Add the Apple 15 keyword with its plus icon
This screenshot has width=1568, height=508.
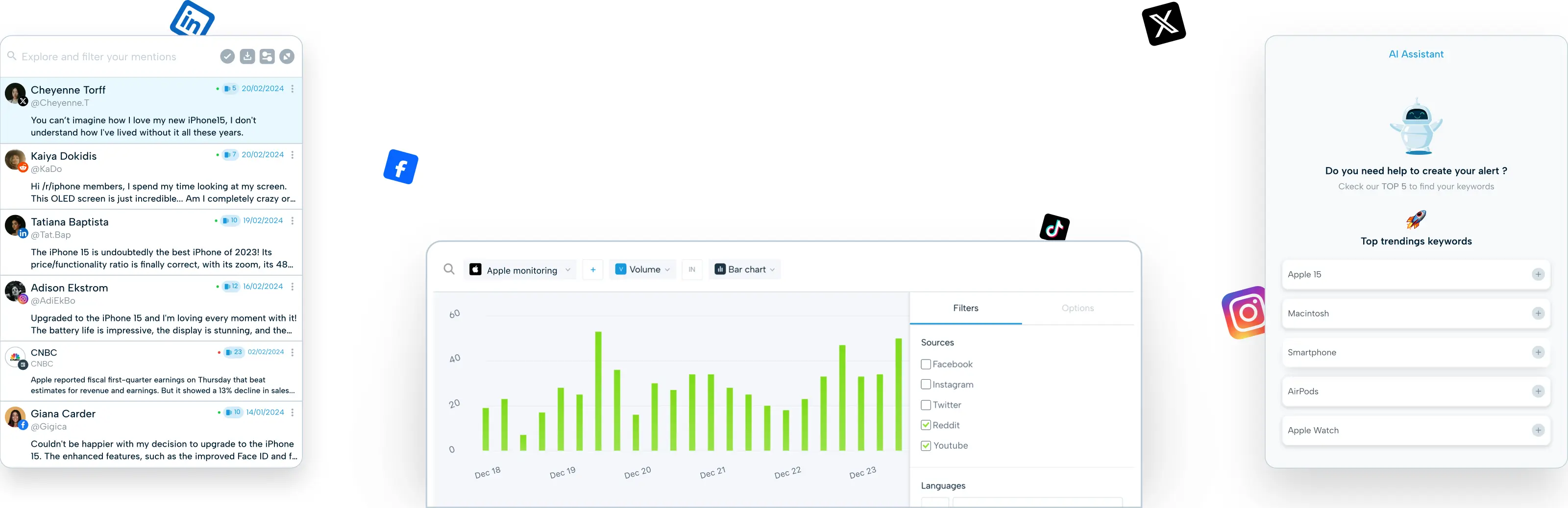point(1538,274)
